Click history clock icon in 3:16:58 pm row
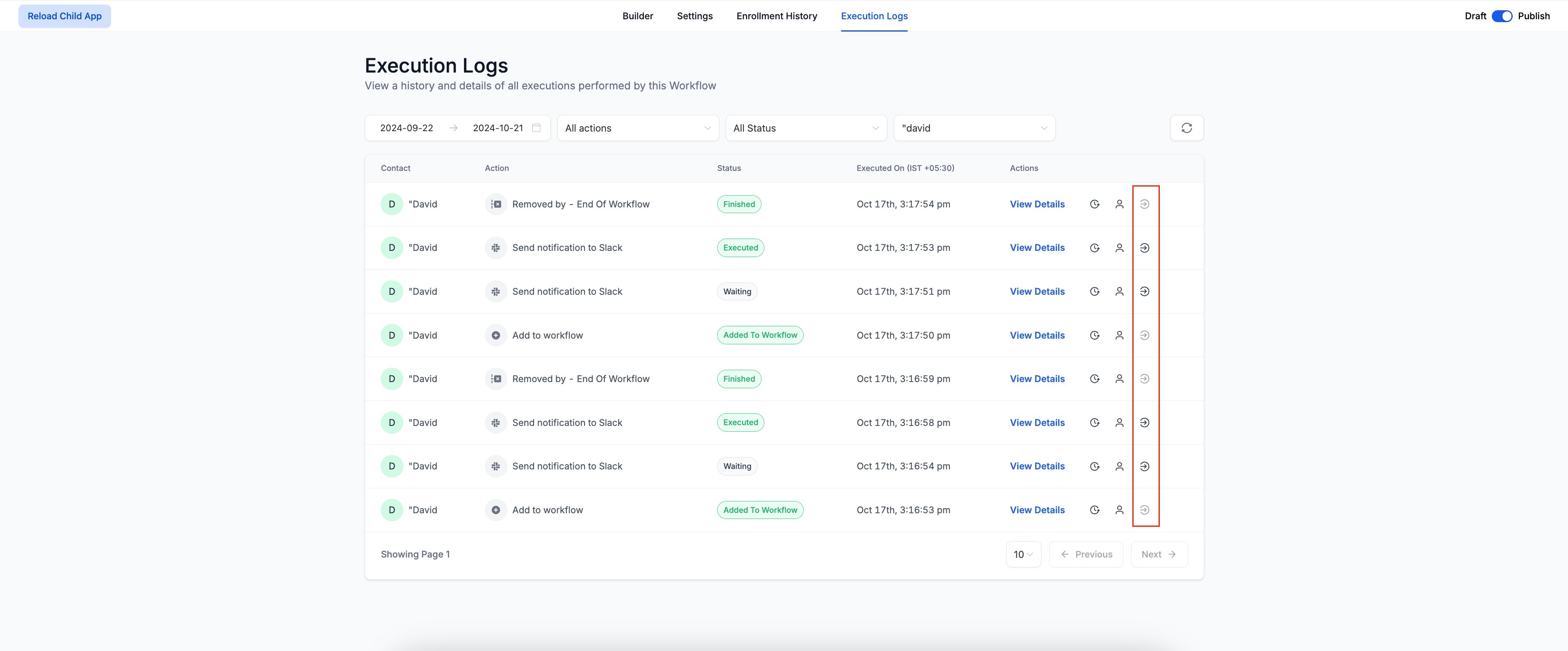The width and height of the screenshot is (1568, 651). pos(1094,423)
